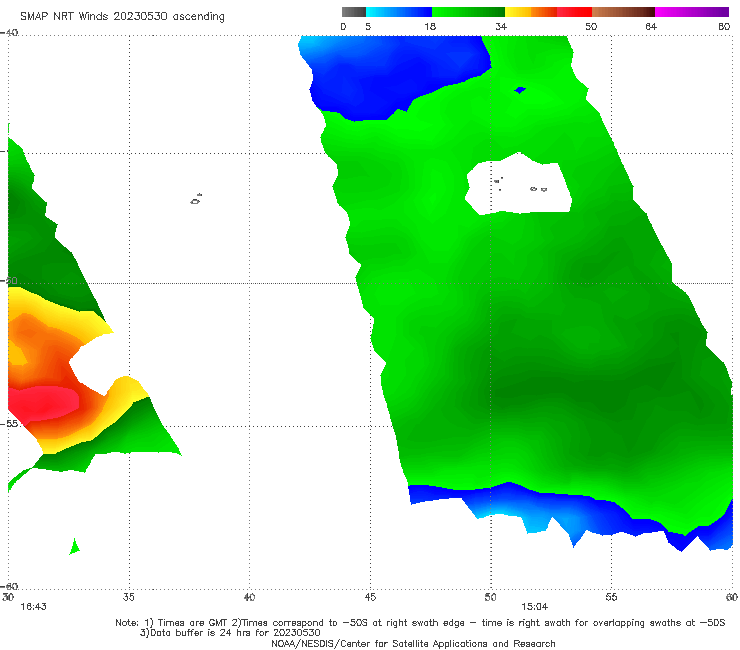The width and height of the screenshot is (740, 650).
Task: Choose the red segment of the color bar
Action: coord(574,12)
